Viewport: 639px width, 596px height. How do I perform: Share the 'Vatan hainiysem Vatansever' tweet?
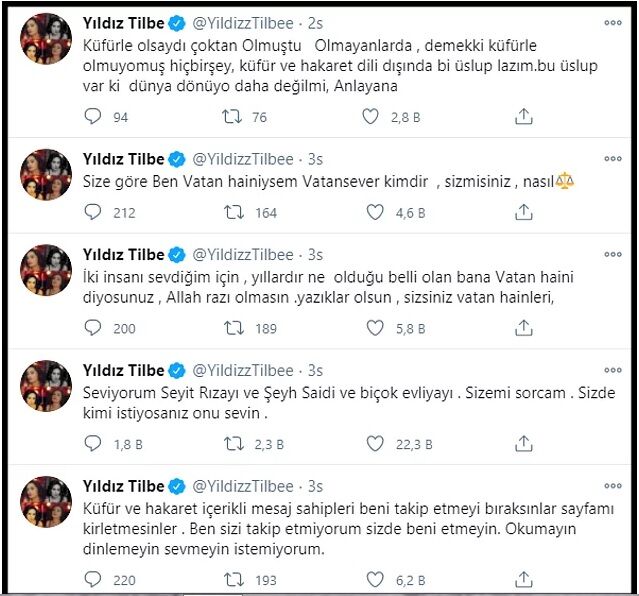[523, 213]
